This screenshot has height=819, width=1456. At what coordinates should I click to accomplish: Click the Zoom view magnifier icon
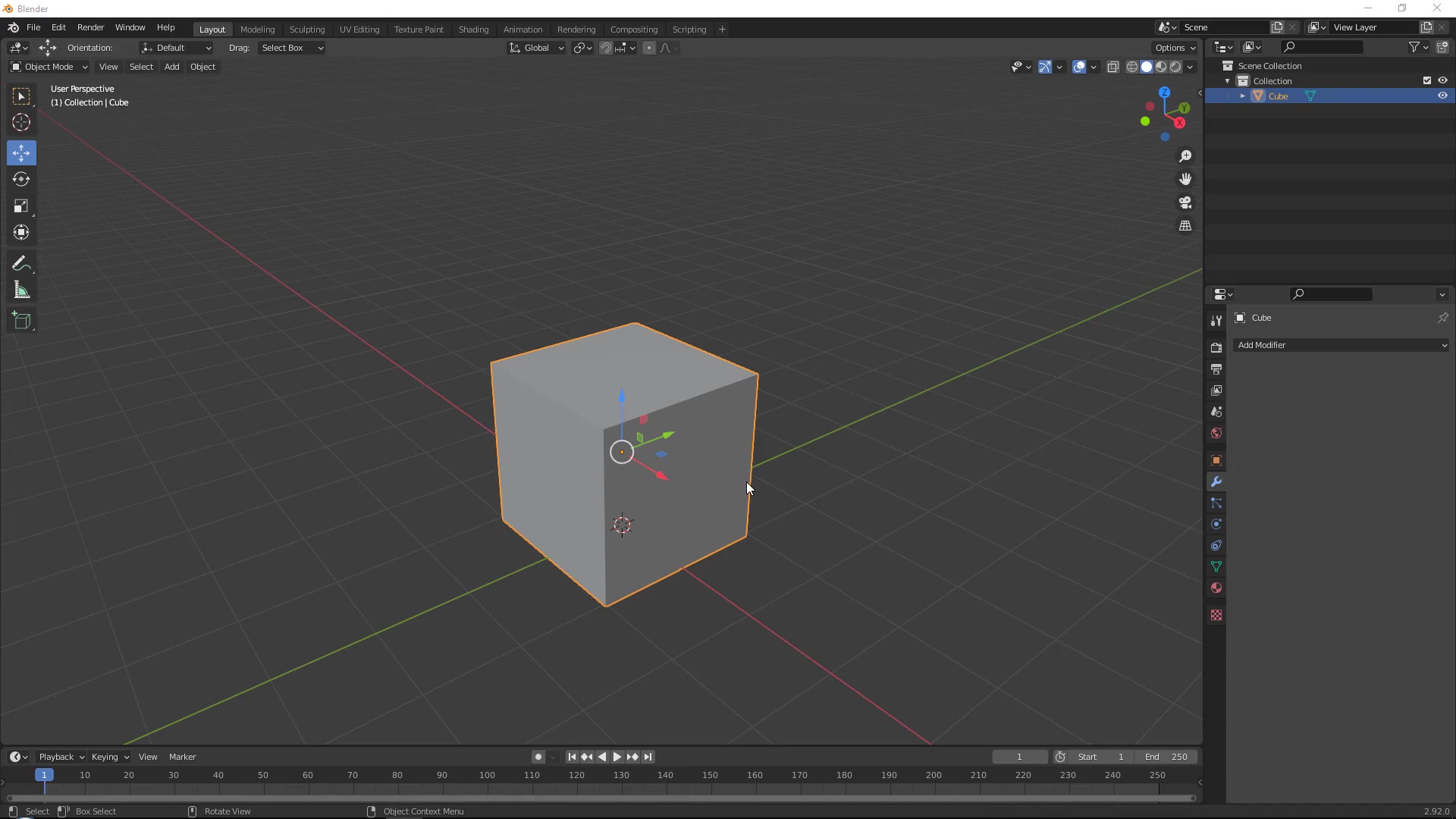1185,156
